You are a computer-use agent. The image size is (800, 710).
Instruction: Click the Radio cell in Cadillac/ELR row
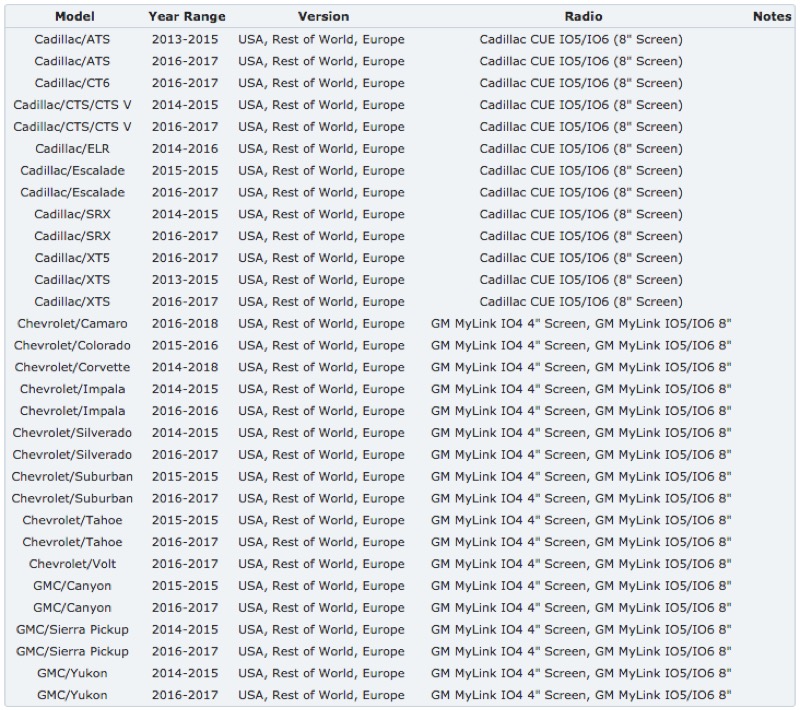click(x=581, y=149)
